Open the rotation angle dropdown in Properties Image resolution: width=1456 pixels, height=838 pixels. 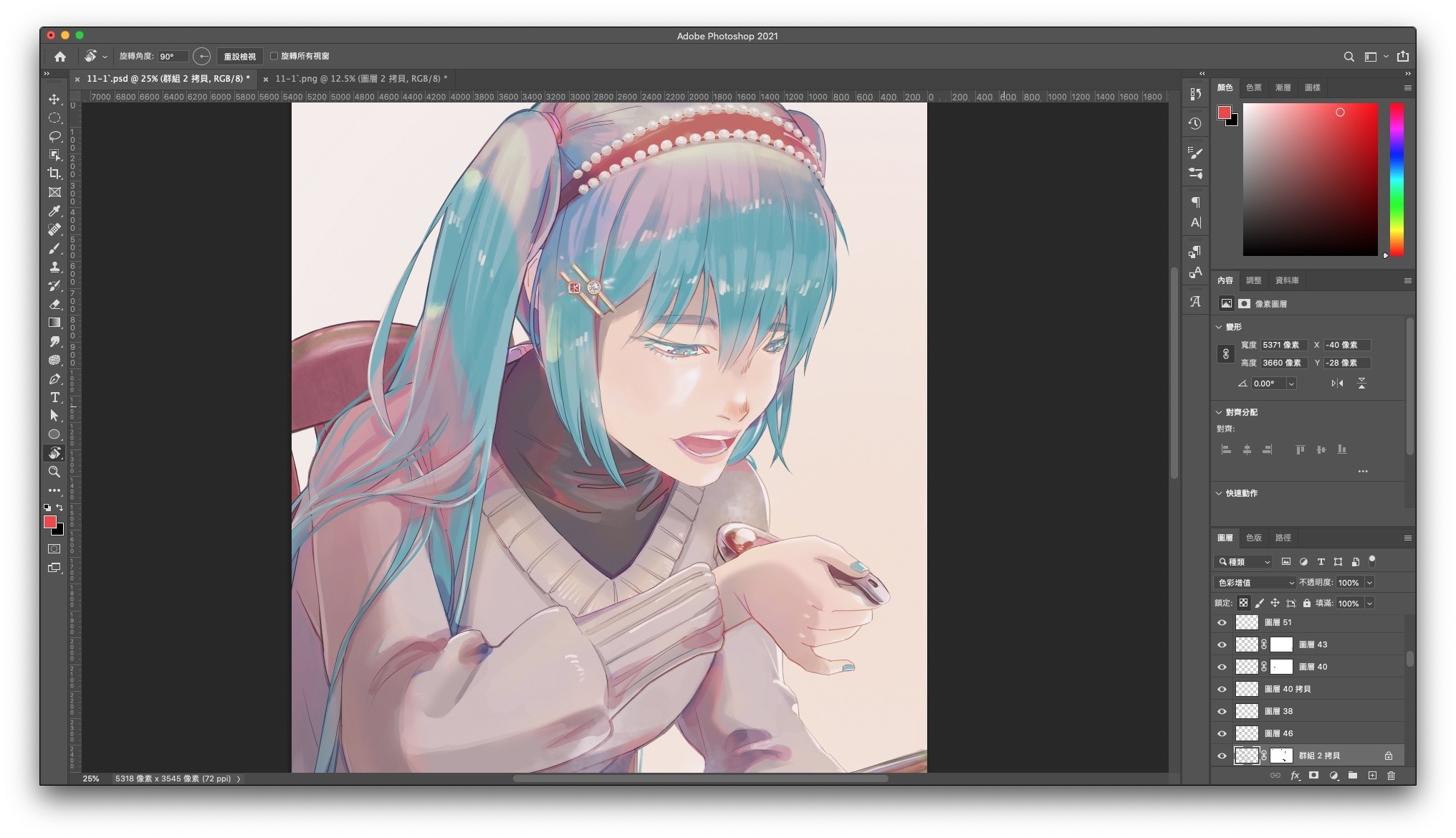coord(1291,384)
